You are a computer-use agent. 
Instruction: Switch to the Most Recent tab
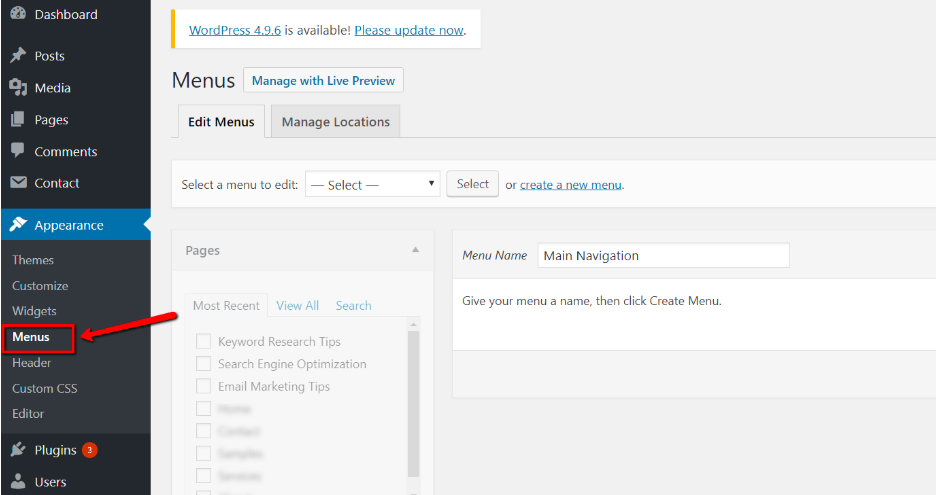[226, 306]
